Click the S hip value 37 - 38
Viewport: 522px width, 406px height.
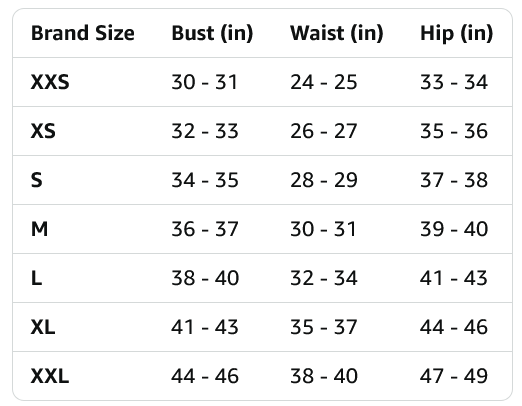(x=454, y=180)
